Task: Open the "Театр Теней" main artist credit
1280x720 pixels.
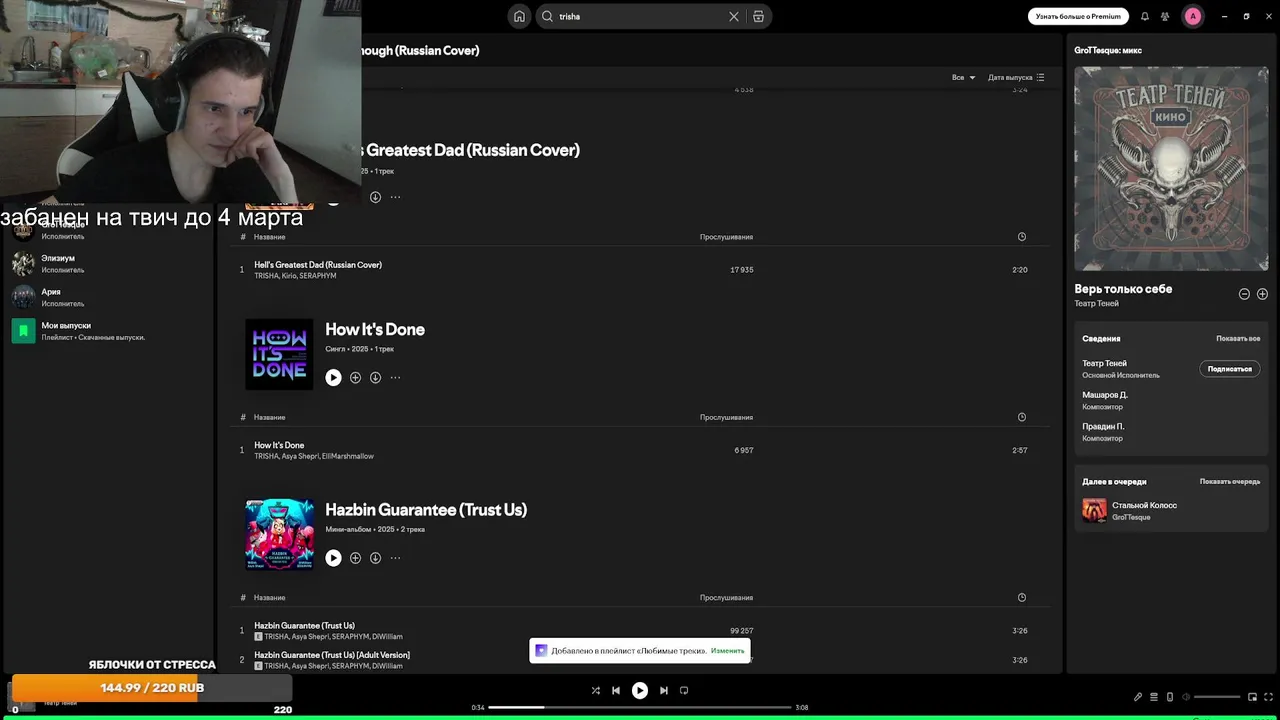Action: click(1104, 363)
